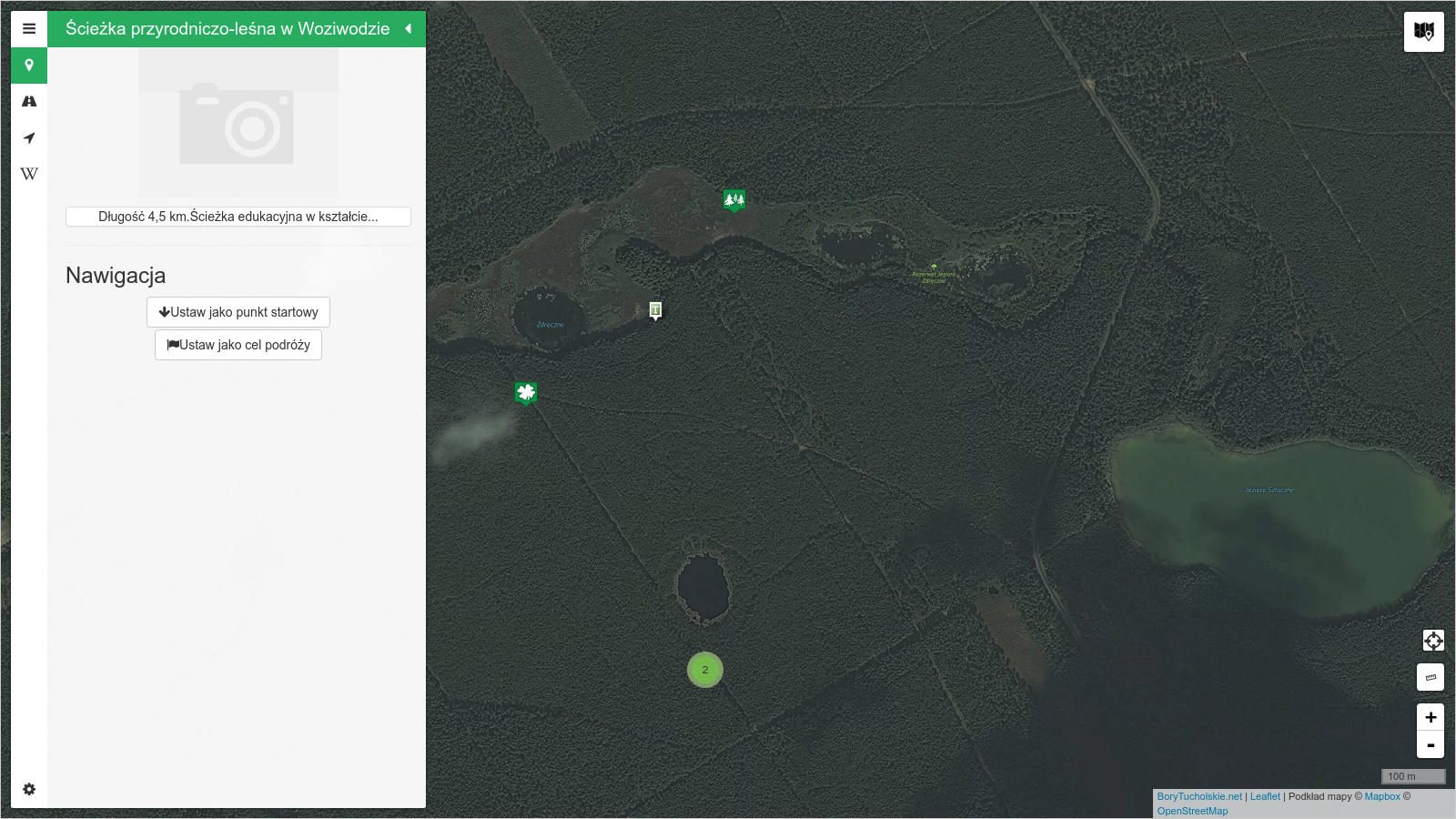This screenshot has width=1456, height=819.
Task: Zoom in the map with plus button
Action: [1431, 717]
